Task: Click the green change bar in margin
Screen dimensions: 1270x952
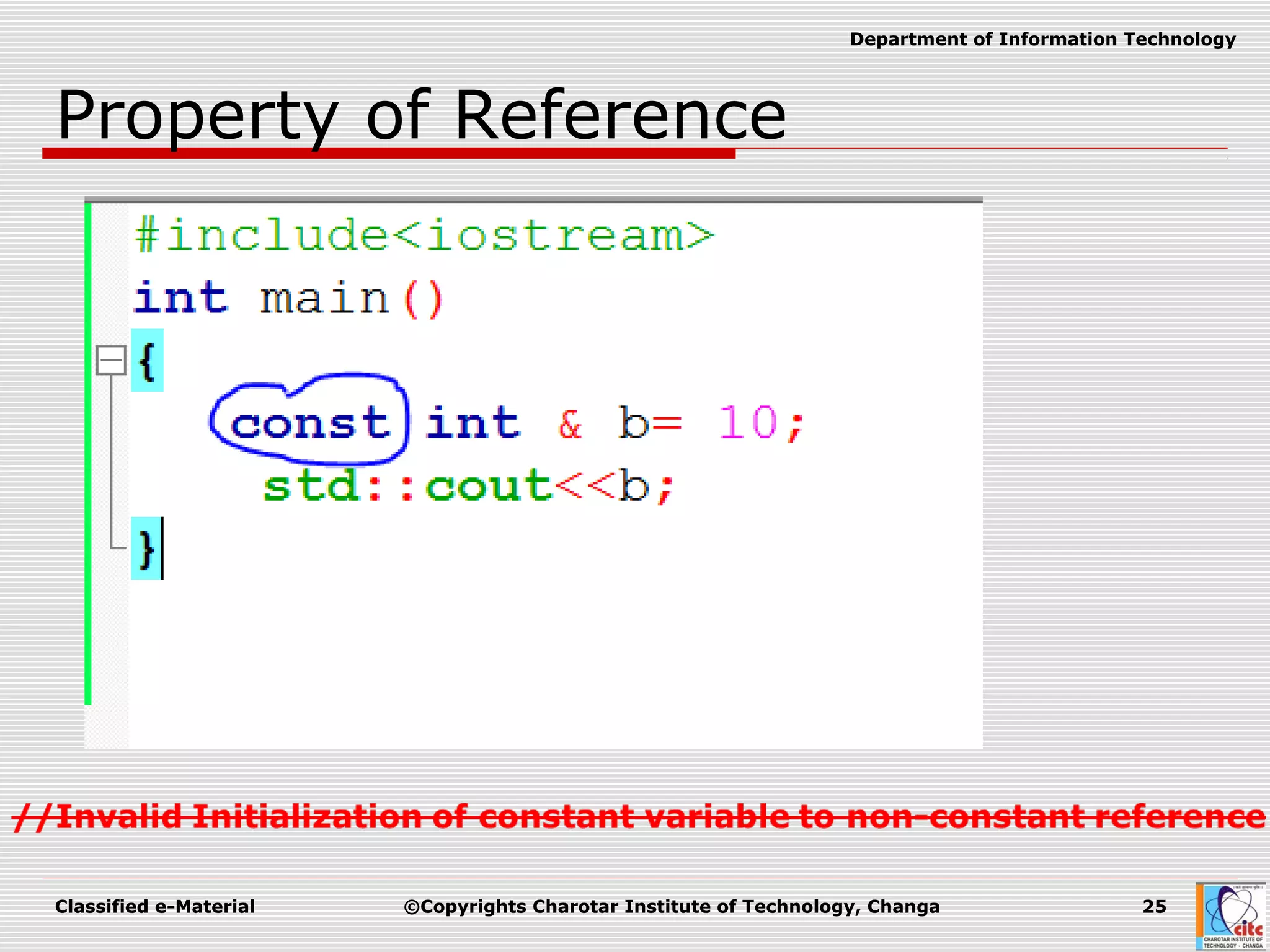Action: click(x=88, y=452)
